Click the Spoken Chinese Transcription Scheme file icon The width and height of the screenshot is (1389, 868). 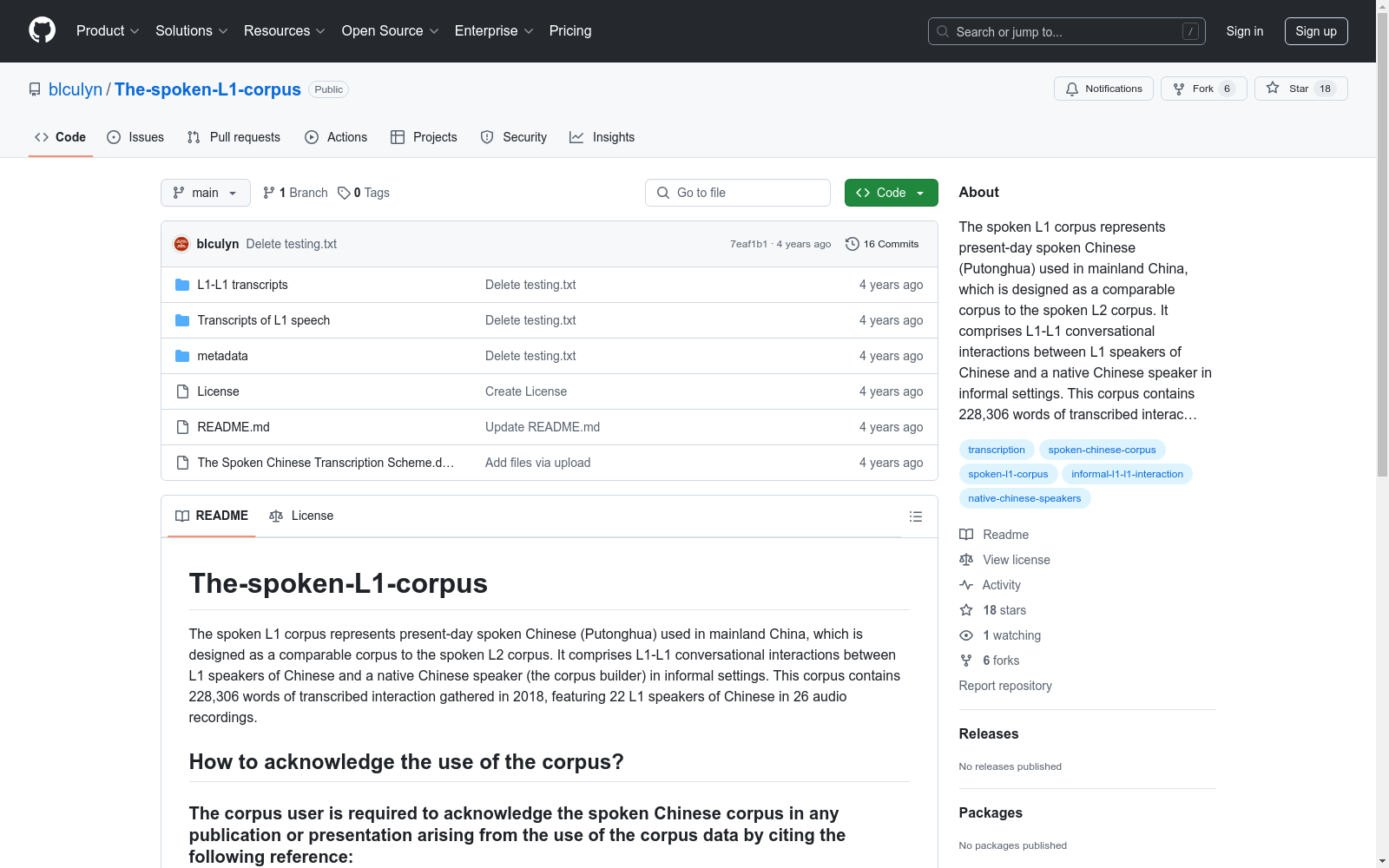pyautogui.click(x=182, y=463)
